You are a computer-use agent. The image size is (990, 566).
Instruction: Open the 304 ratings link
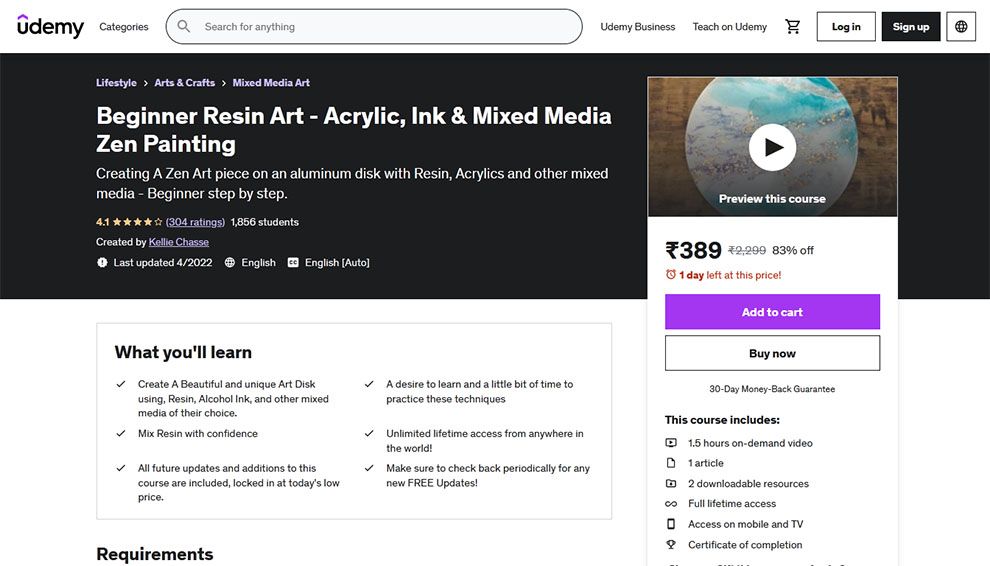[195, 222]
